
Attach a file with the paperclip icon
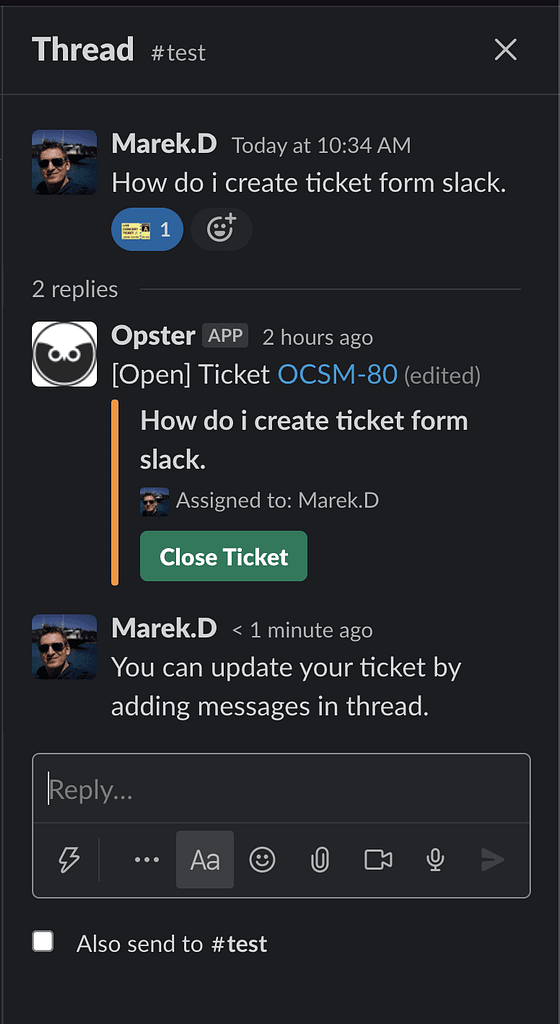[x=319, y=859]
